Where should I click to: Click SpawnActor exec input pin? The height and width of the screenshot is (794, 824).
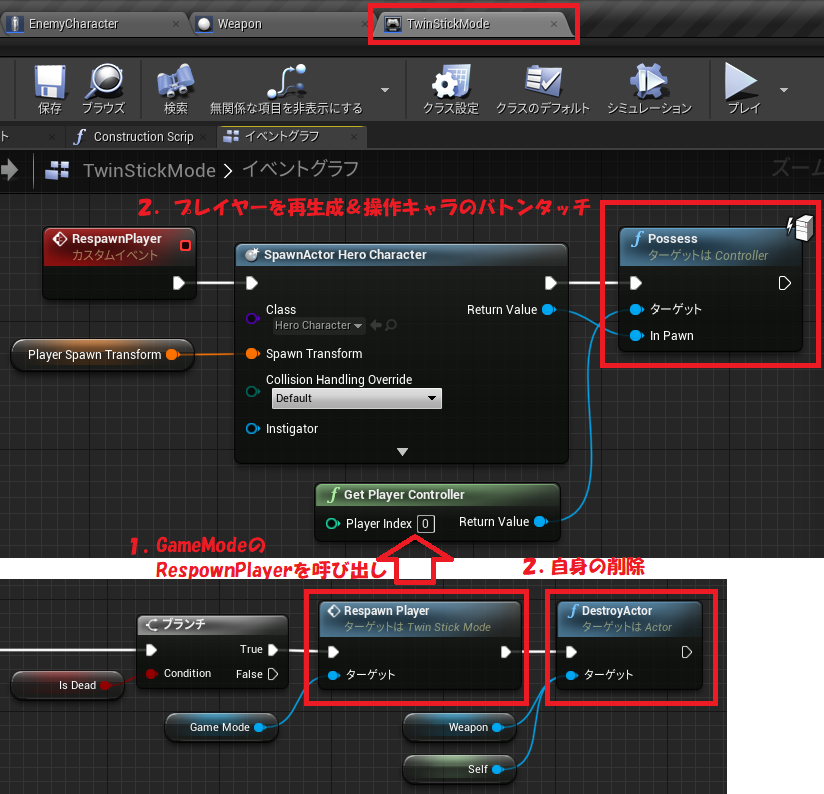coord(252,283)
